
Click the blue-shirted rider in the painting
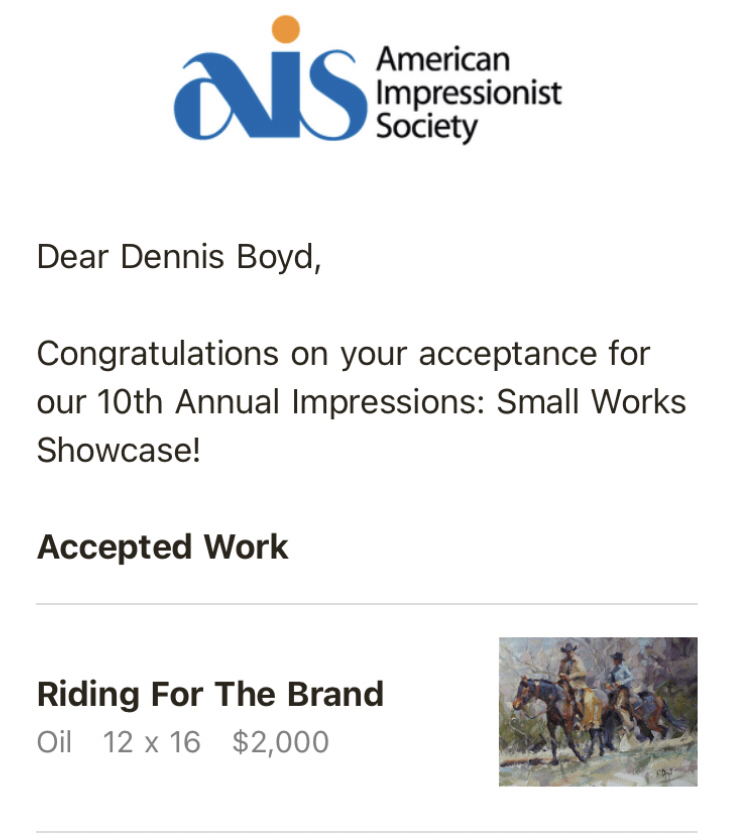(x=618, y=680)
